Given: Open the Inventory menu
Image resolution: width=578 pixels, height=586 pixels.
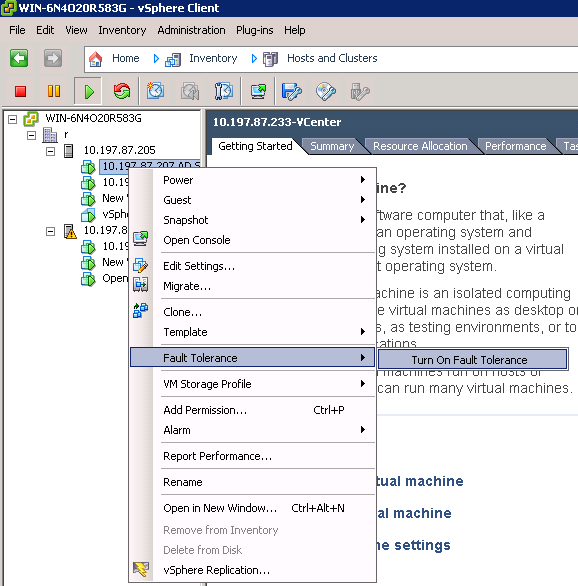Looking at the screenshot, I should (122, 30).
